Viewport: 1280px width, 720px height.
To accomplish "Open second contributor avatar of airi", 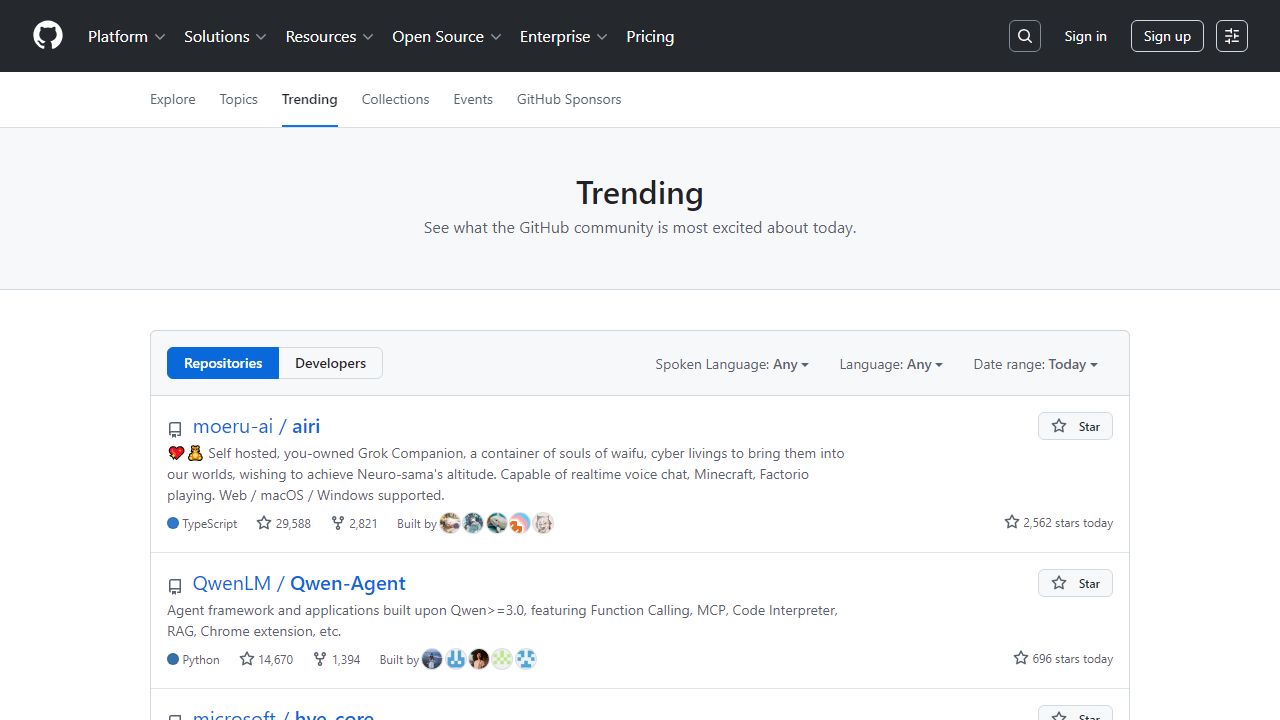I will (x=473, y=523).
